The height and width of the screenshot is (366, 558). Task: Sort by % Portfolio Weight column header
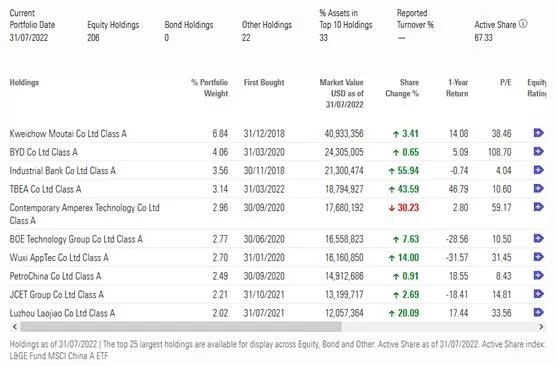point(210,88)
